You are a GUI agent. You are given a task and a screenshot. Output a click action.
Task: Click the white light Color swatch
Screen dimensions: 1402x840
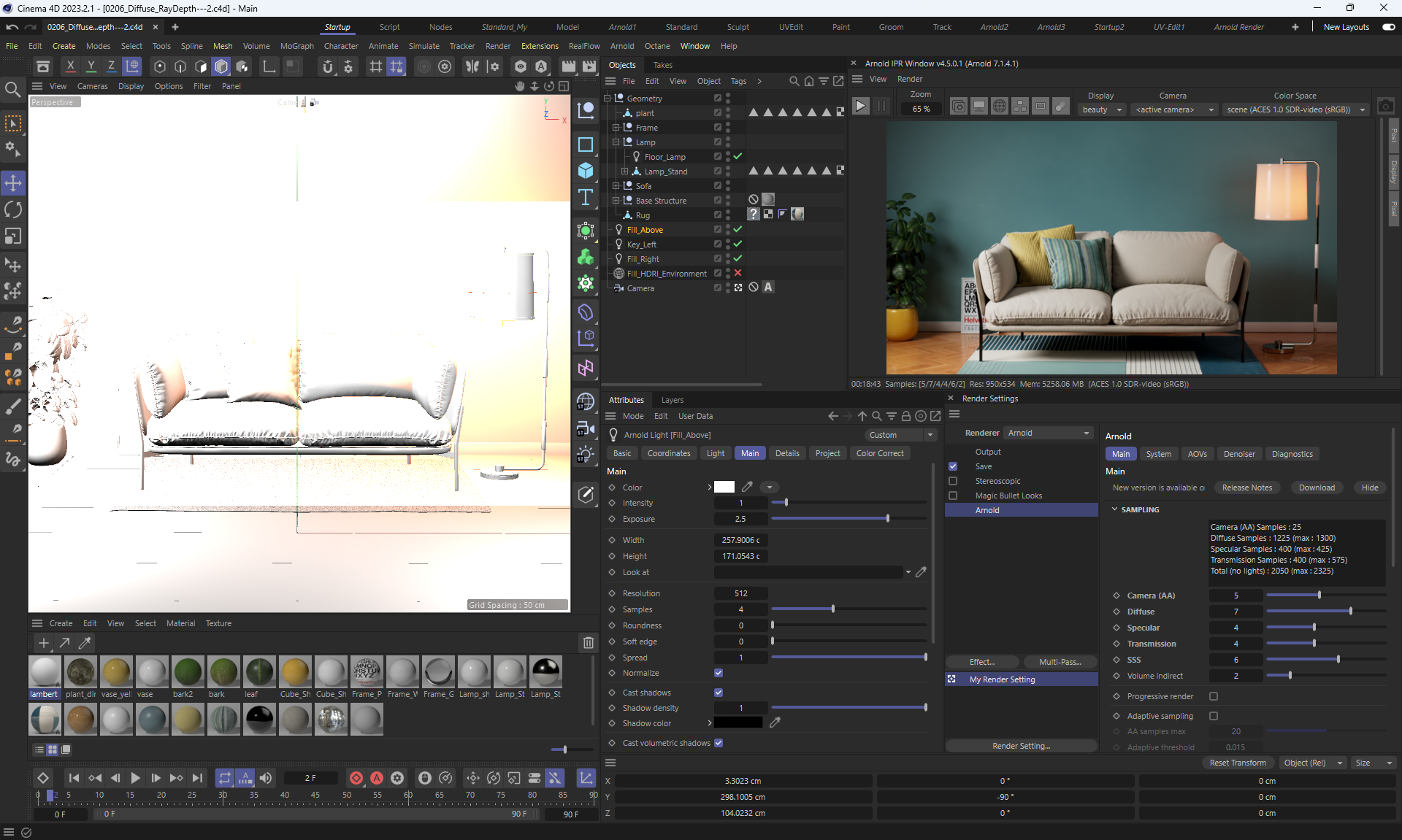(724, 487)
